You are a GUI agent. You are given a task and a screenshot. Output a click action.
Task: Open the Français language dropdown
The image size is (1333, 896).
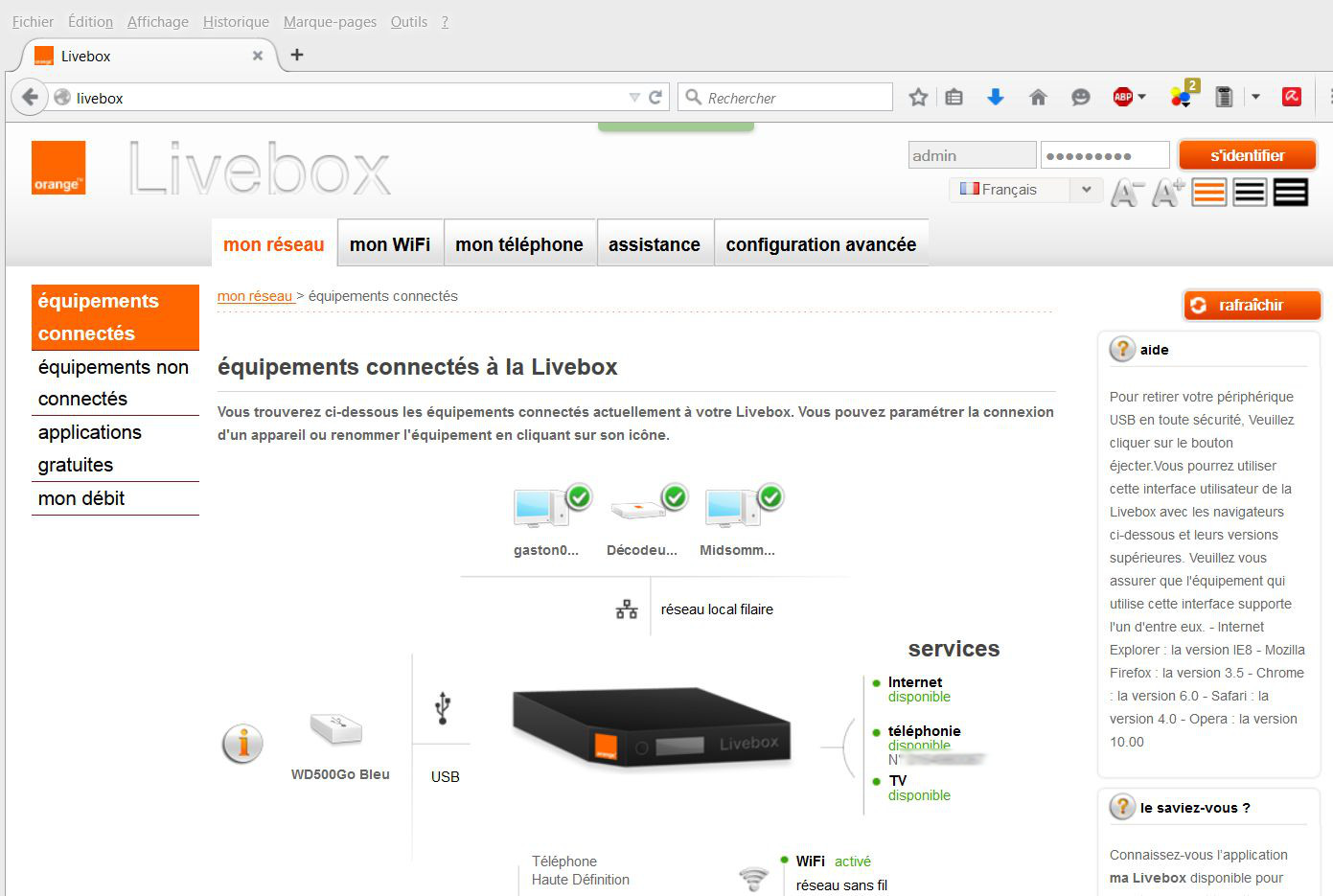(x=1024, y=190)
